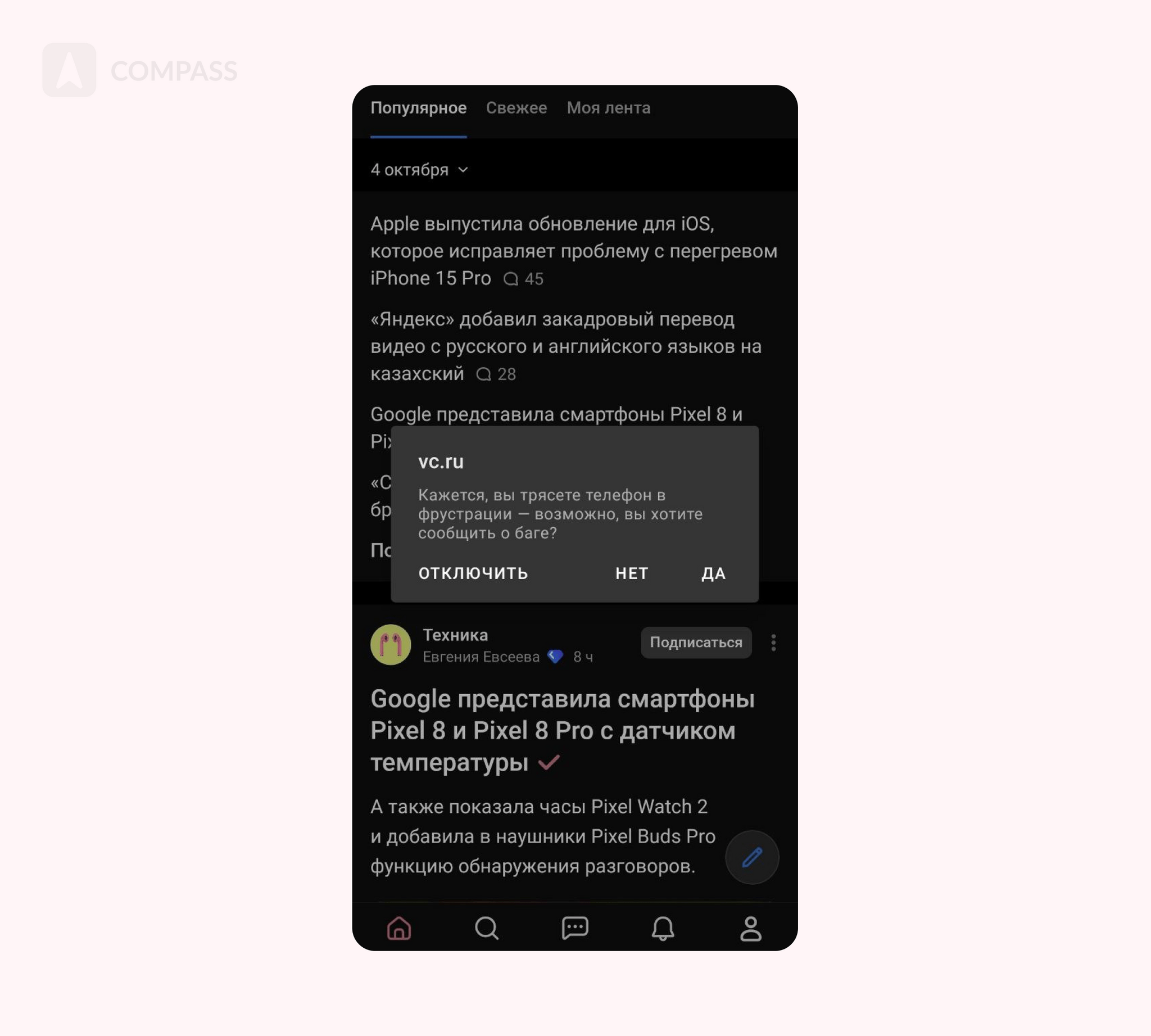Dismiss dialog by tapping НЕТ

(x=632, y=573)
